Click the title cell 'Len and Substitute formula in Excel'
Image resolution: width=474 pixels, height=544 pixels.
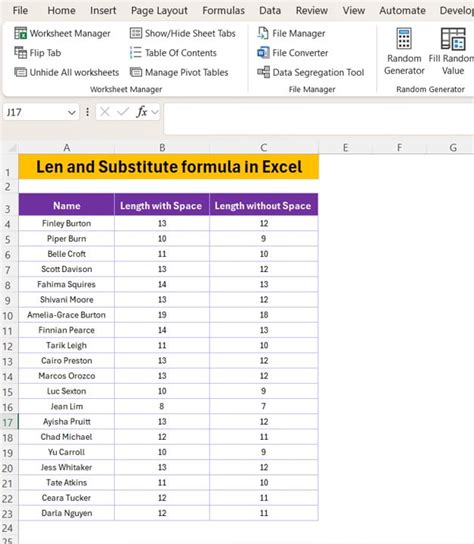pos(169,167)
